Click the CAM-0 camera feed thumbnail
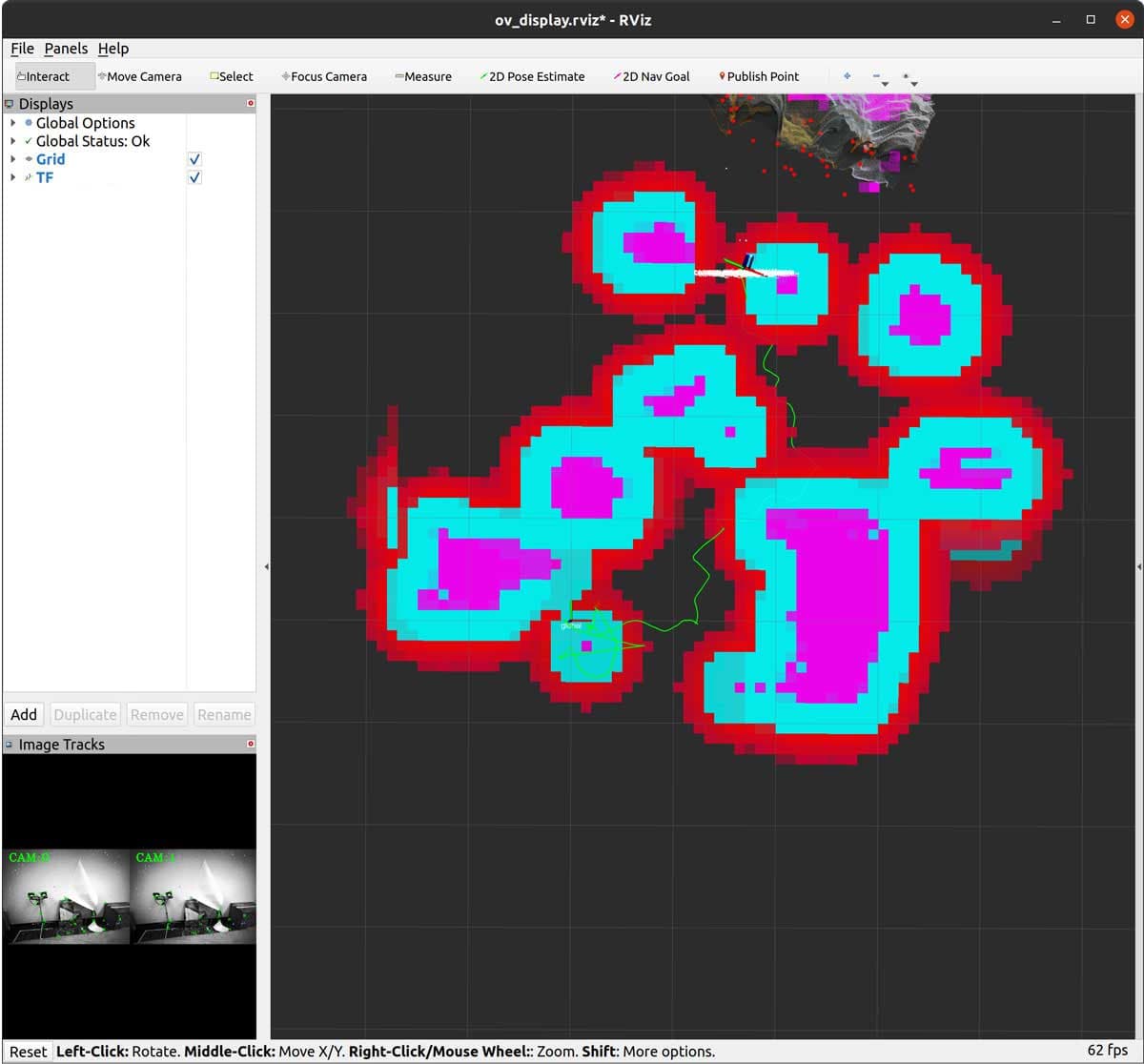 tap(66, 896)
